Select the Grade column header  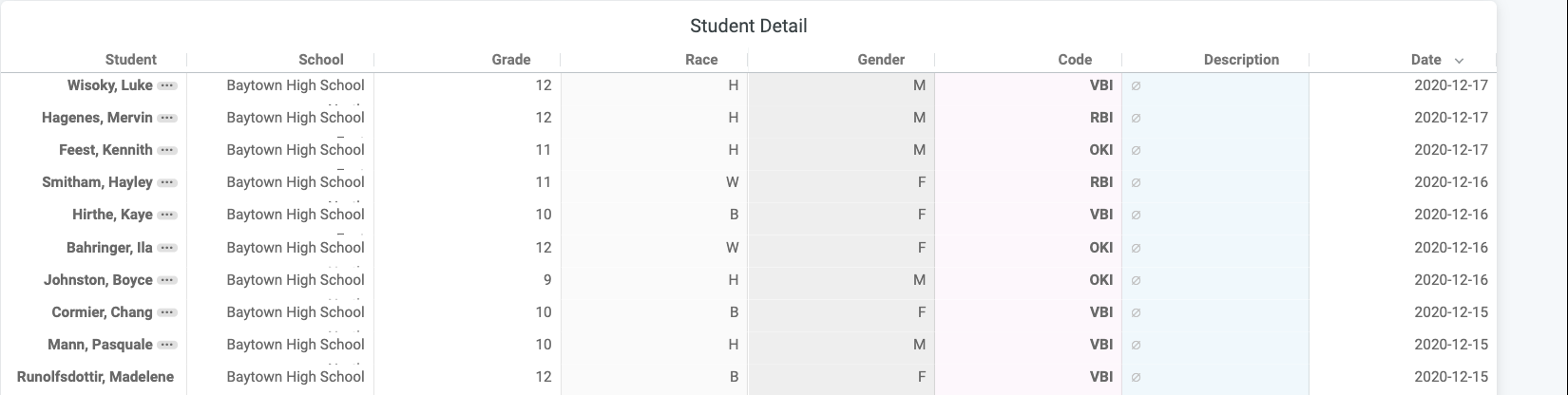511,60
